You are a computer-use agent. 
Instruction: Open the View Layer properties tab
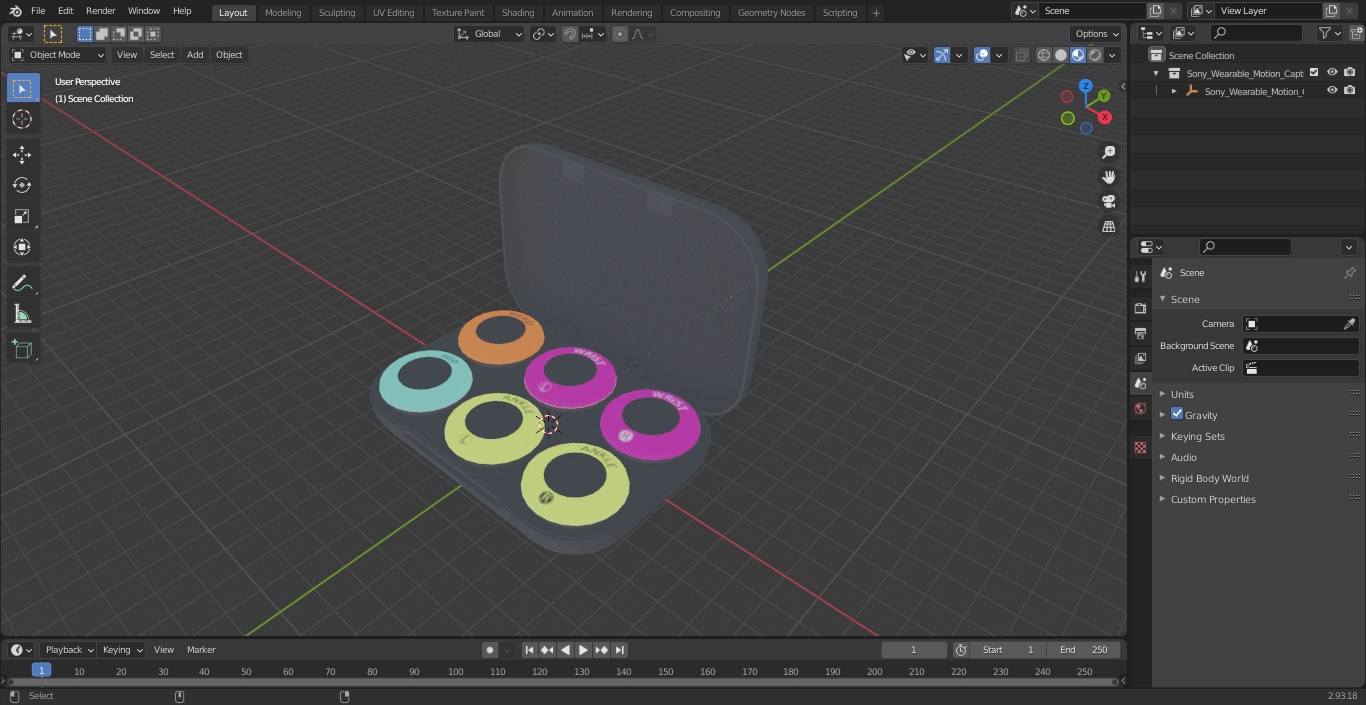(1140, 358)
